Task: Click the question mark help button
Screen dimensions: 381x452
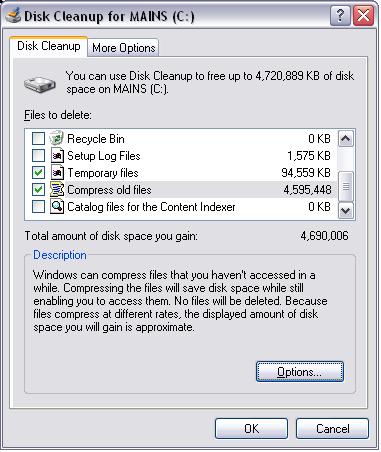Action: click(340, 15)
